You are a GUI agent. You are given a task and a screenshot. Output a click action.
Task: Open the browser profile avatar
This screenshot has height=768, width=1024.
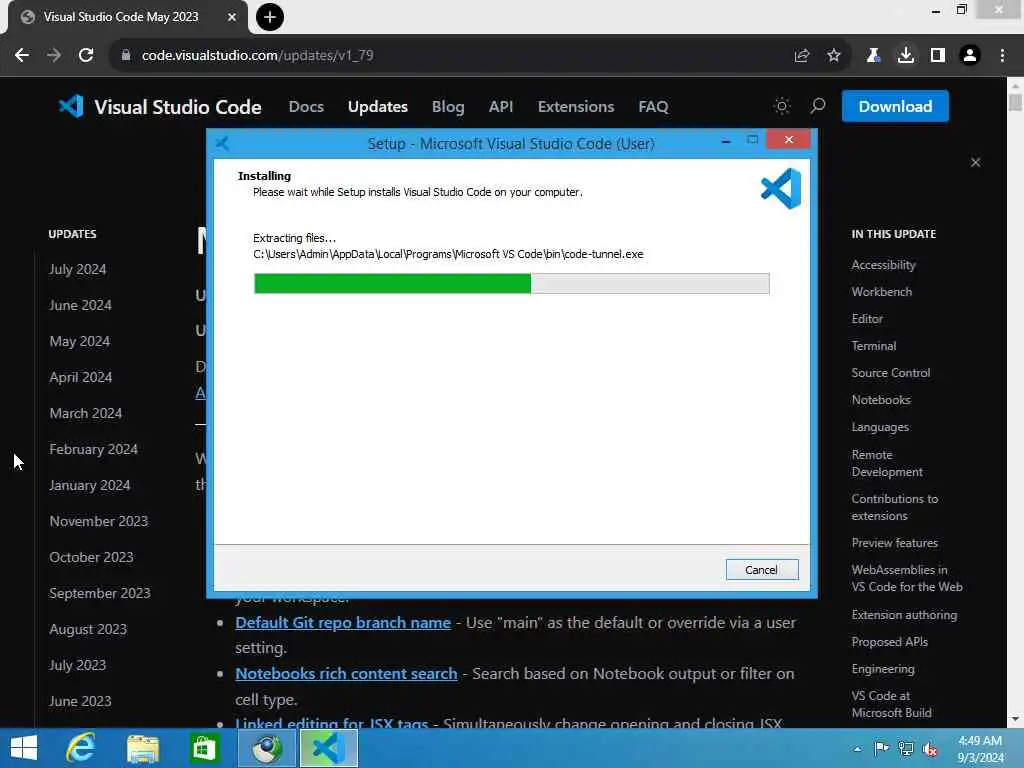[x=970, y=56]
